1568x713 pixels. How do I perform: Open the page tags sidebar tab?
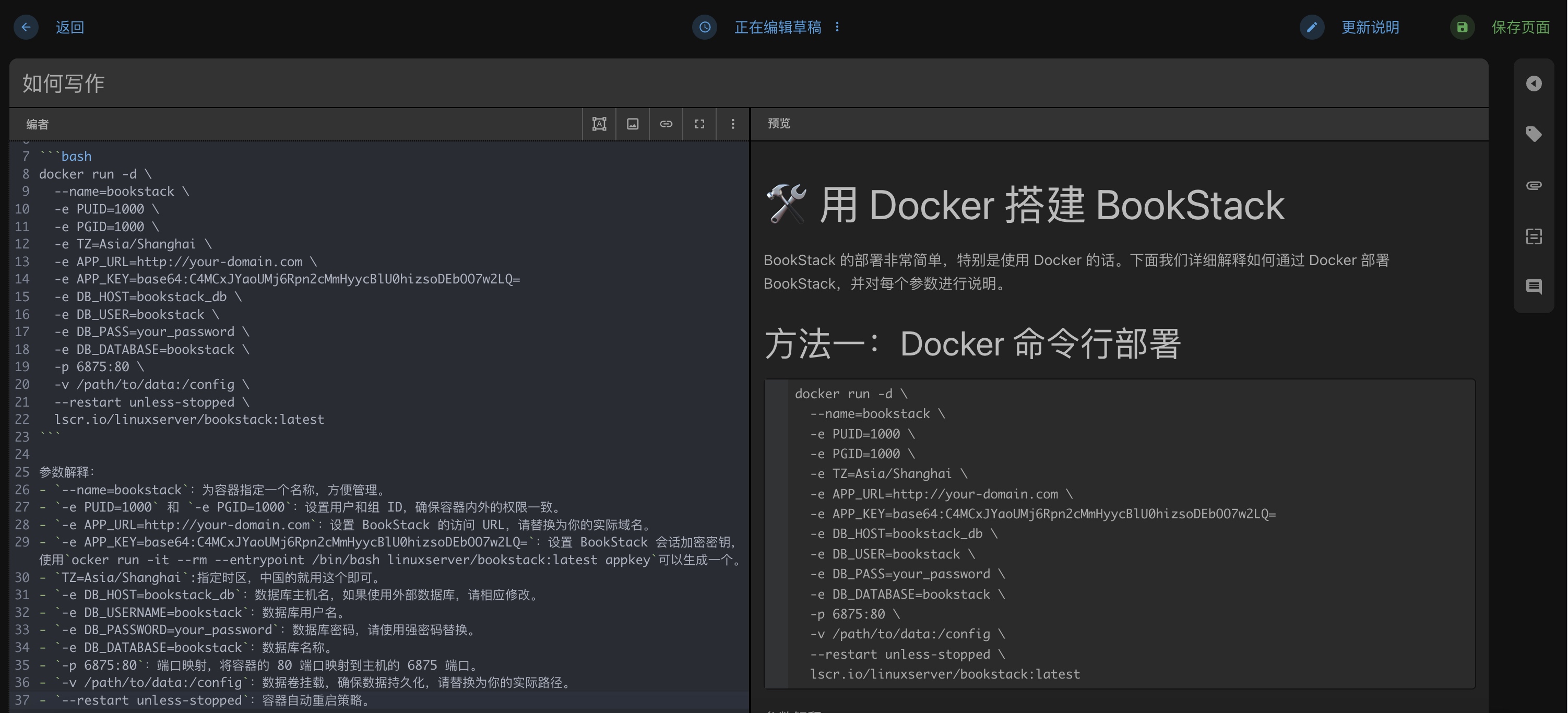pyautogui.click(x=1534, y=134)
